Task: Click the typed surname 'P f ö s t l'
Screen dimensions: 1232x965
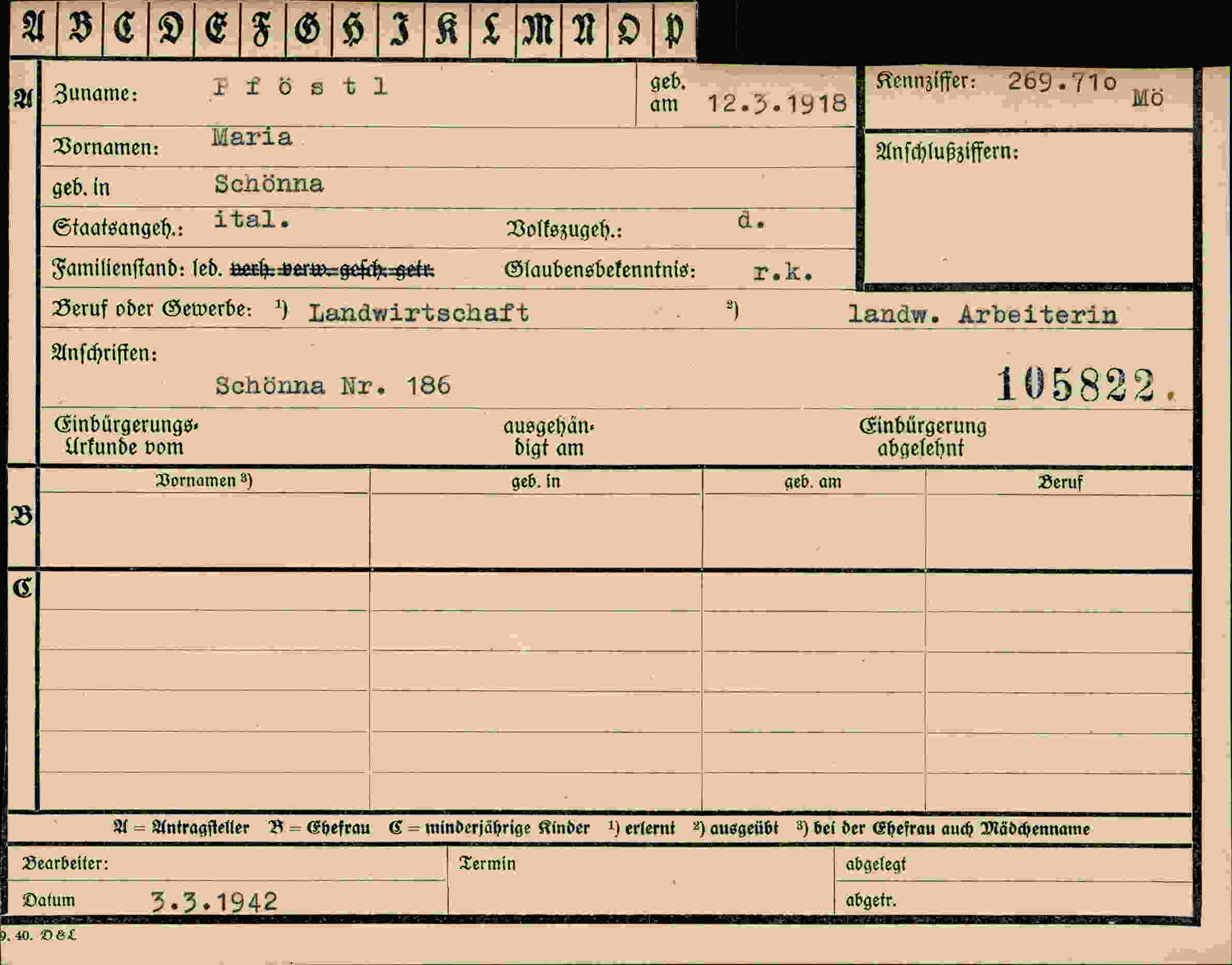Action: [300, 86]
